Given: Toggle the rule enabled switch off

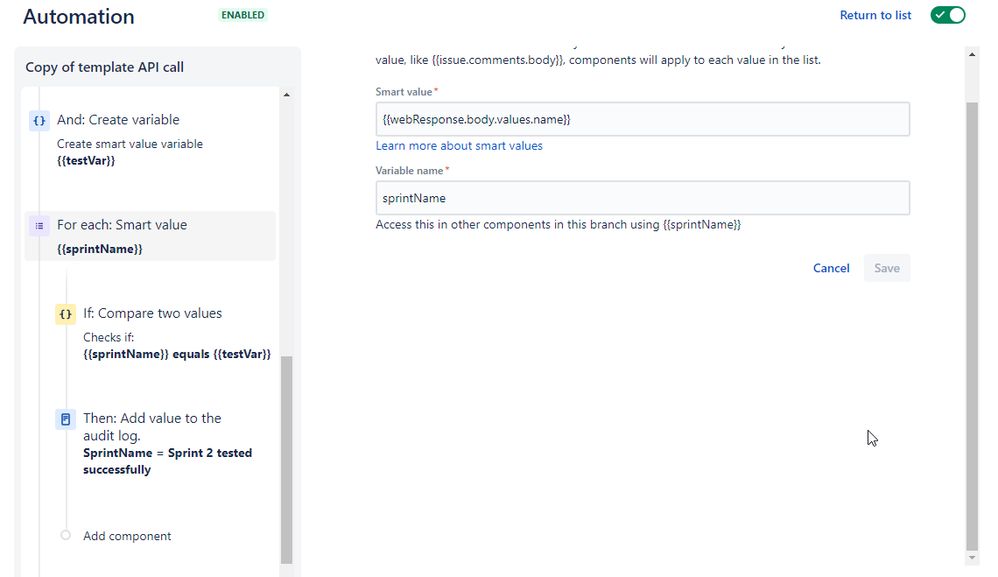Looking at the screenshot, I should (x=948, y=15).
